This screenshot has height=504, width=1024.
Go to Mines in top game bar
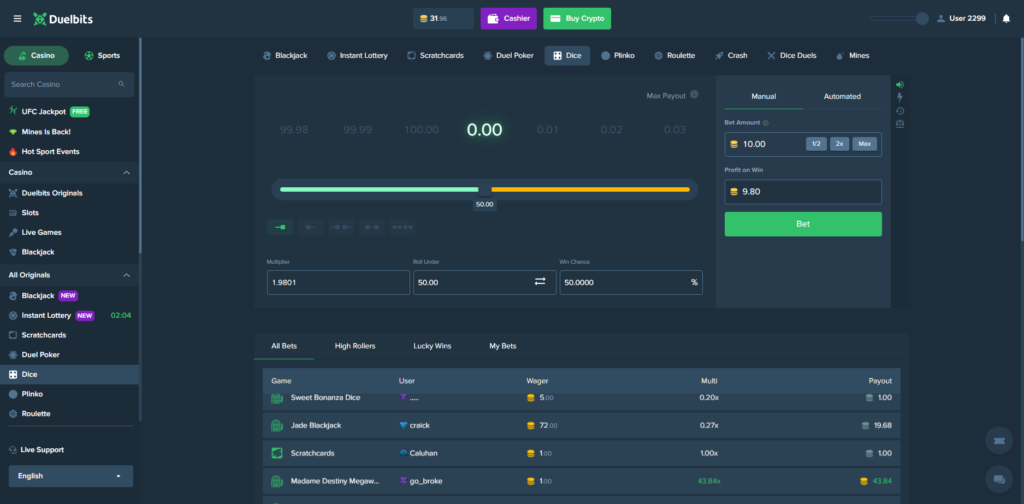(852, 56)
